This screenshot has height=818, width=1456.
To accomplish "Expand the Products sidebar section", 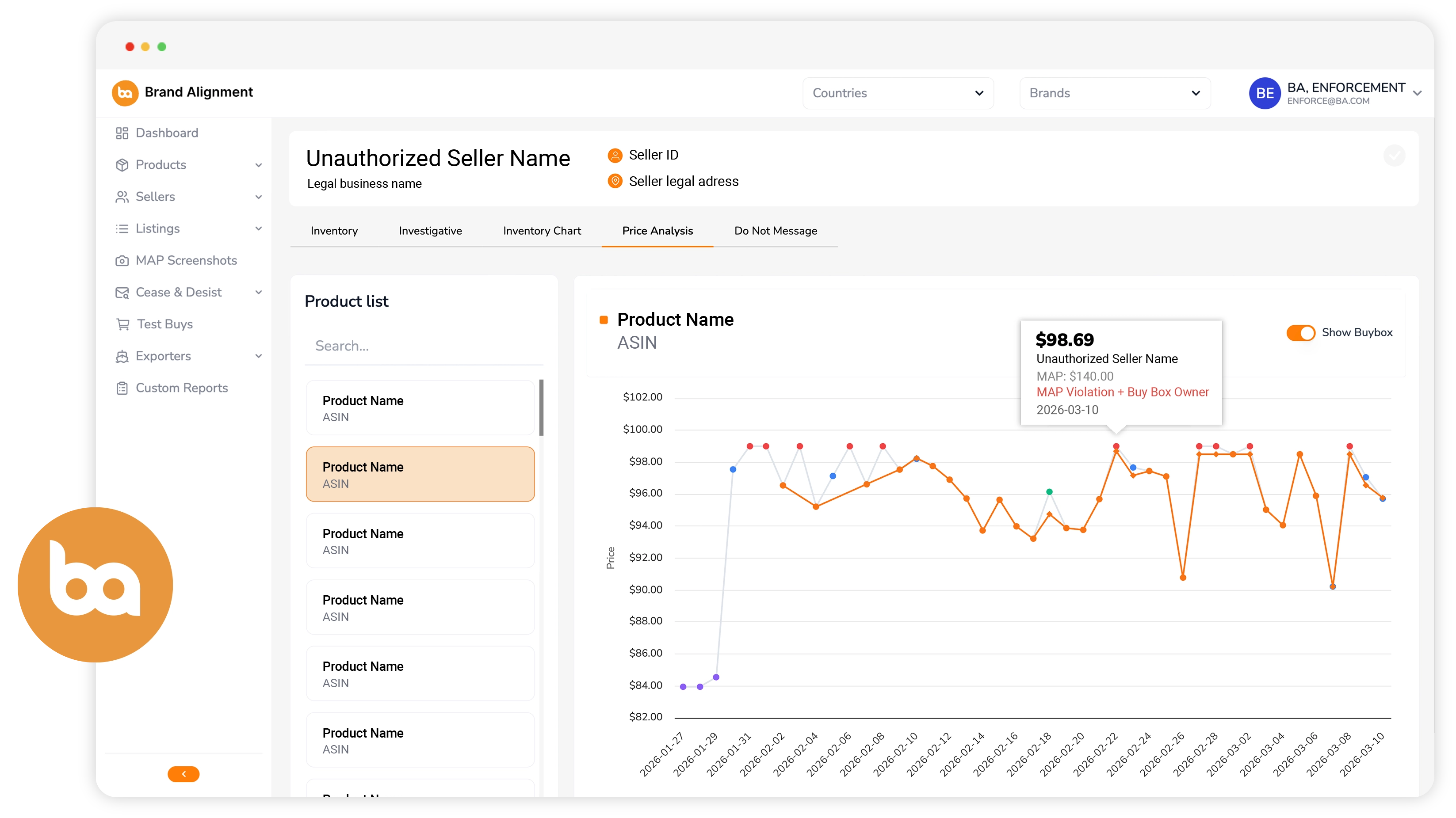I will point(161,164).
